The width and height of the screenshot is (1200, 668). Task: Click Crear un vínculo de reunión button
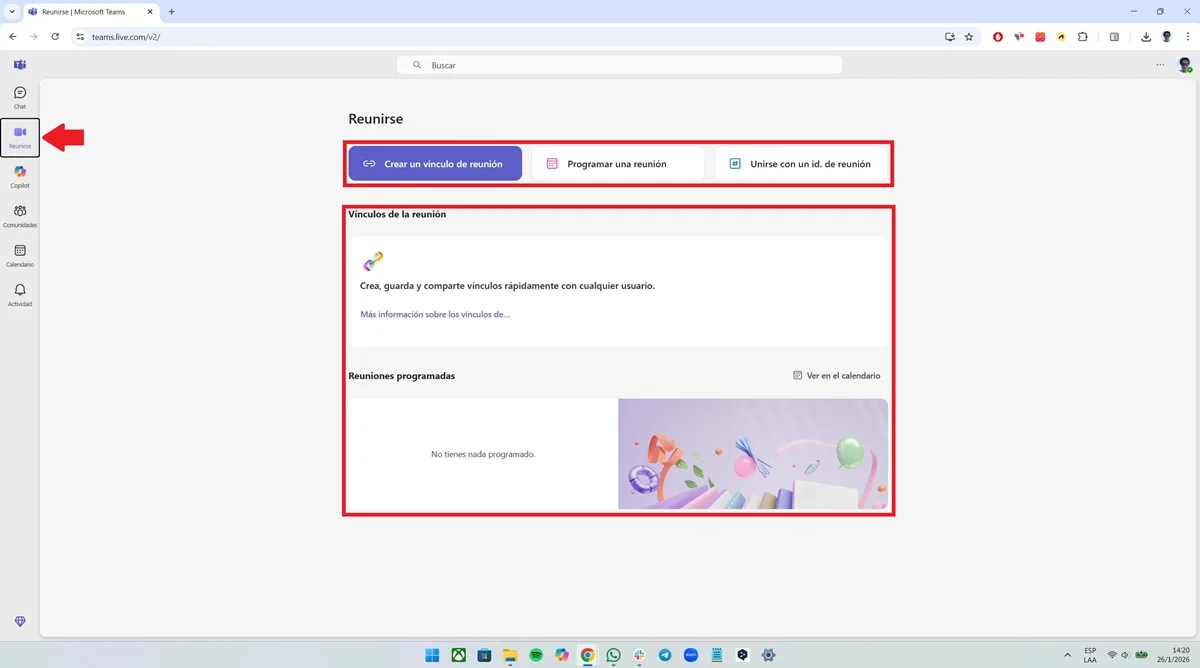pyautogui.click(x=435, y=164)
